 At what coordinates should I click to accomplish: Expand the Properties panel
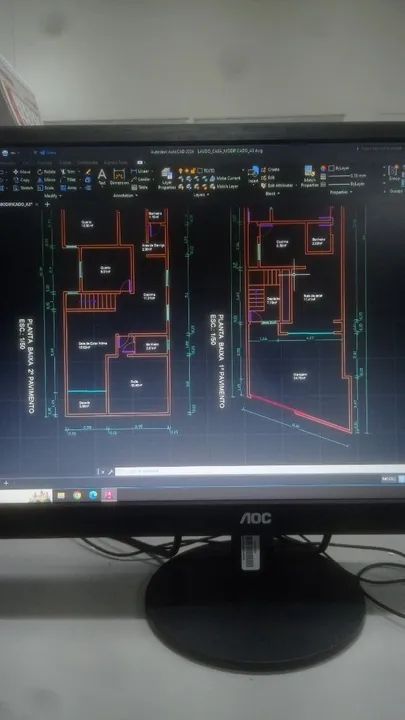341,192
